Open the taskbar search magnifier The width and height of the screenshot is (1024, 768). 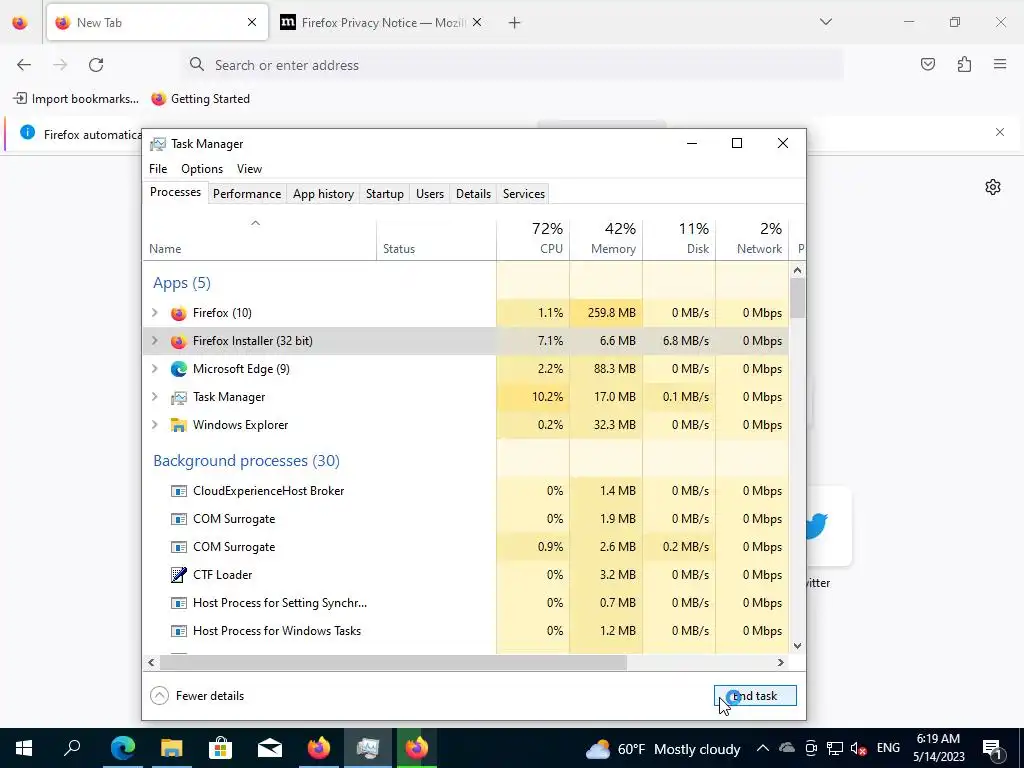(72, 748)
